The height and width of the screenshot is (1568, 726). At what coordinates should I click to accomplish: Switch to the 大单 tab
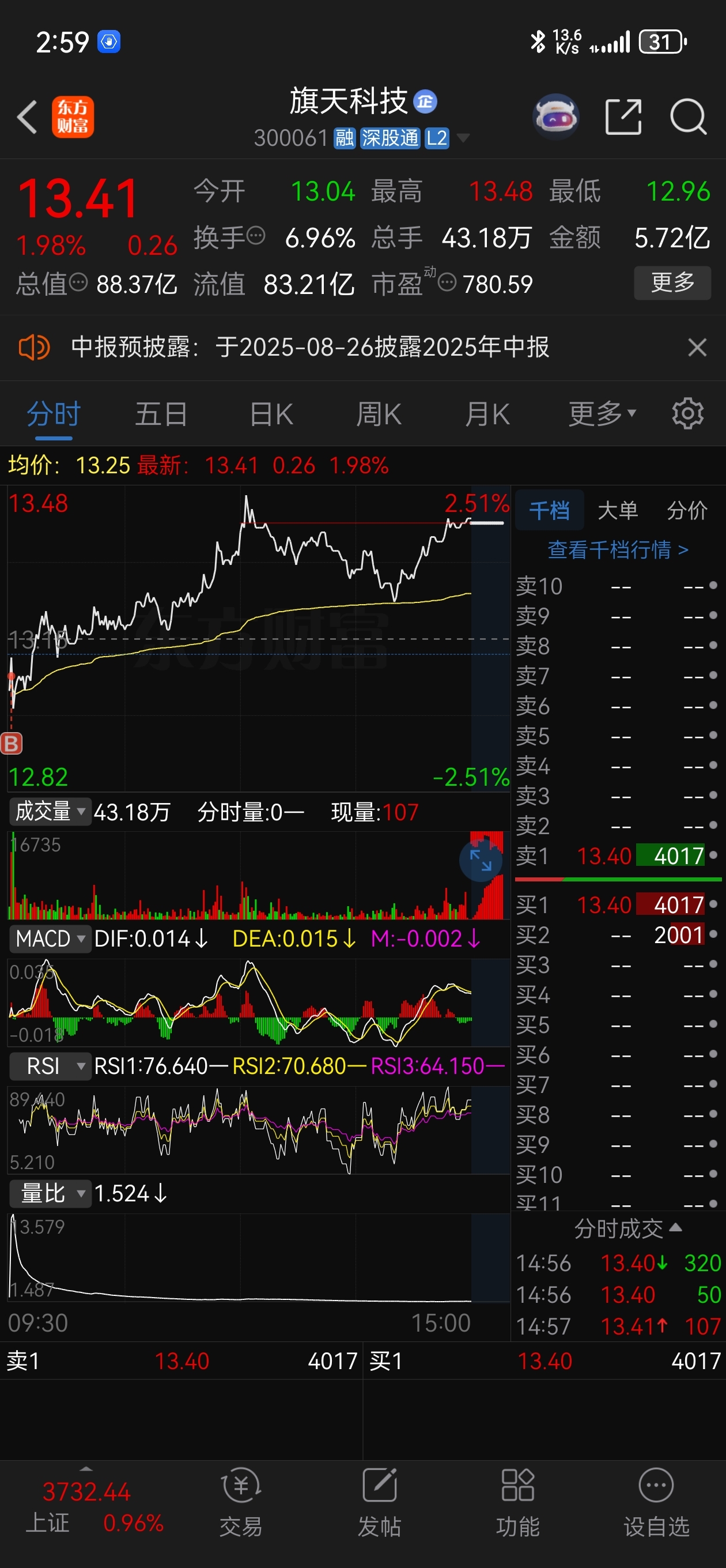click(x=618, y=510)
